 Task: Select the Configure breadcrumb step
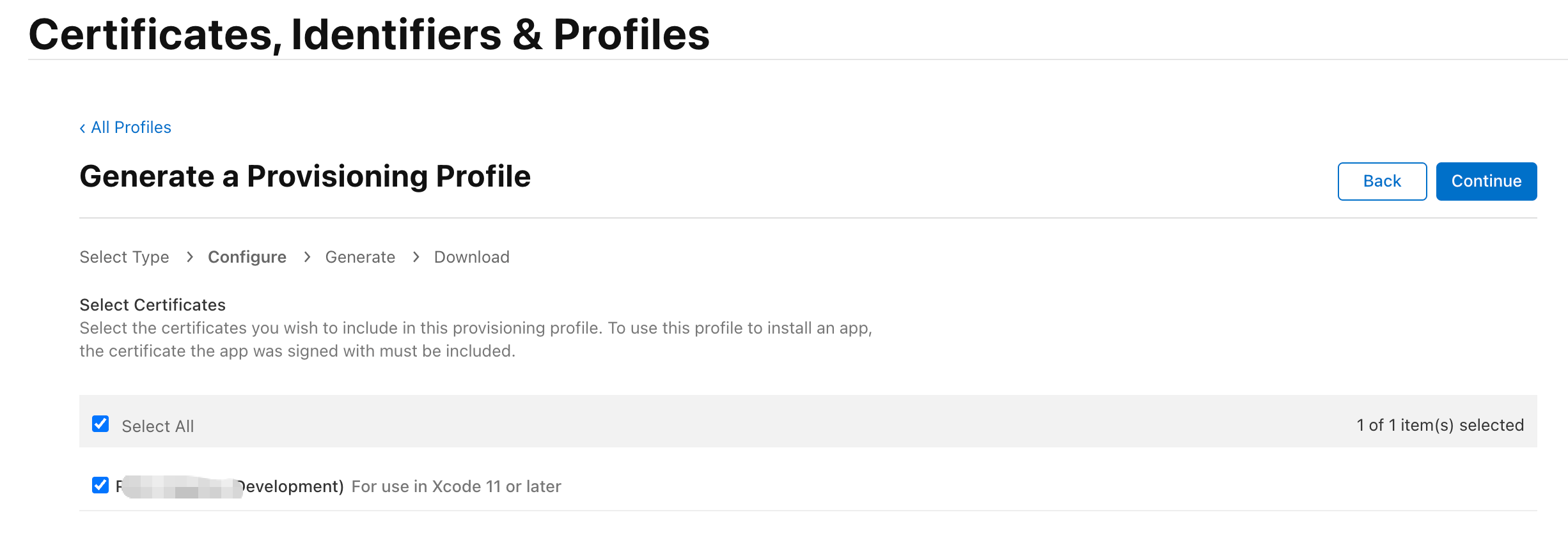[x=247, y=257]
